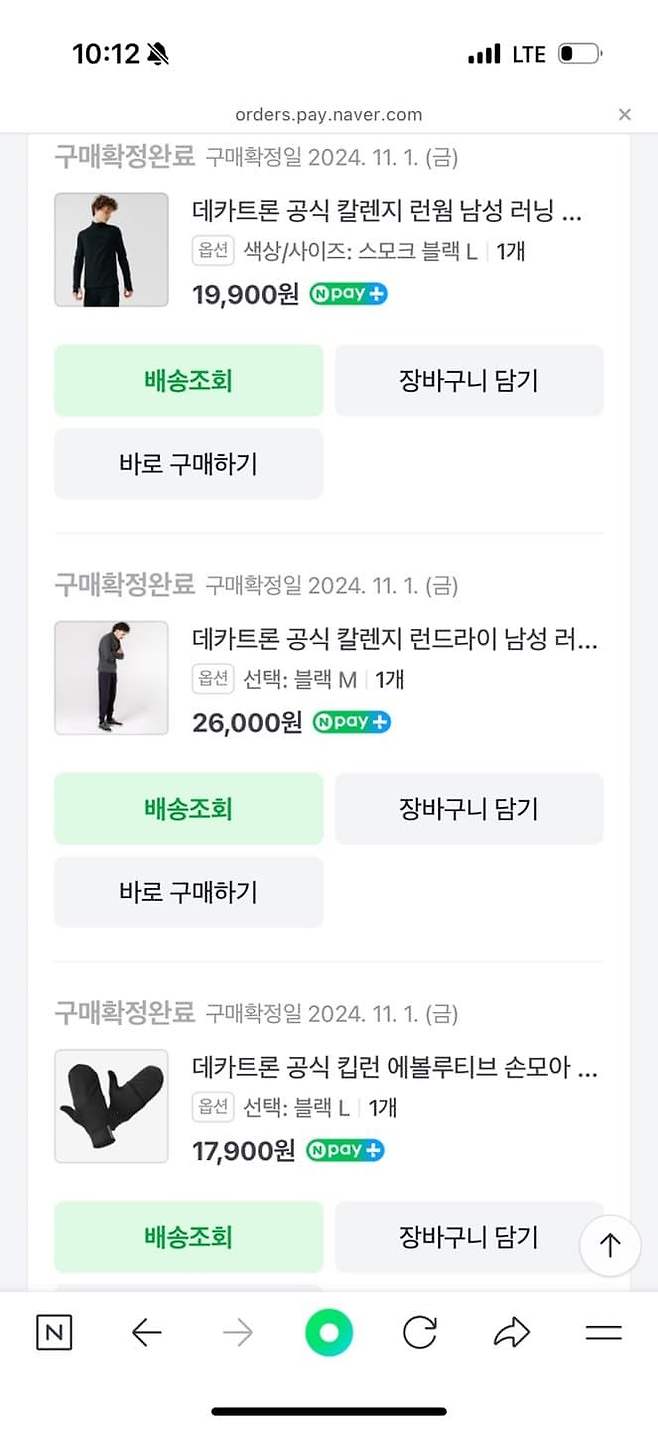Close the browser page with X
658x1429 pixels.
coord(625,115)
